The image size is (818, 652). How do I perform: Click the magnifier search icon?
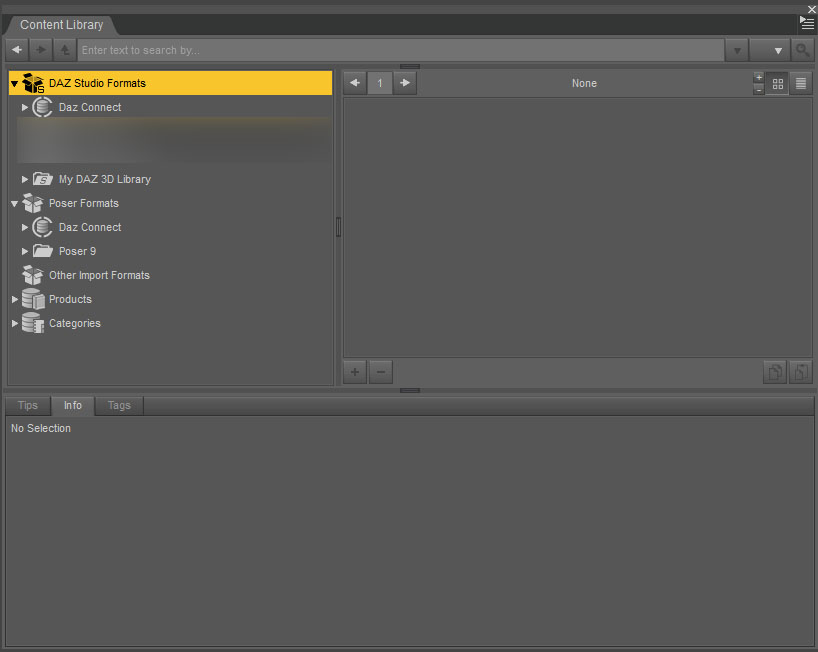[x=802, y=51]
